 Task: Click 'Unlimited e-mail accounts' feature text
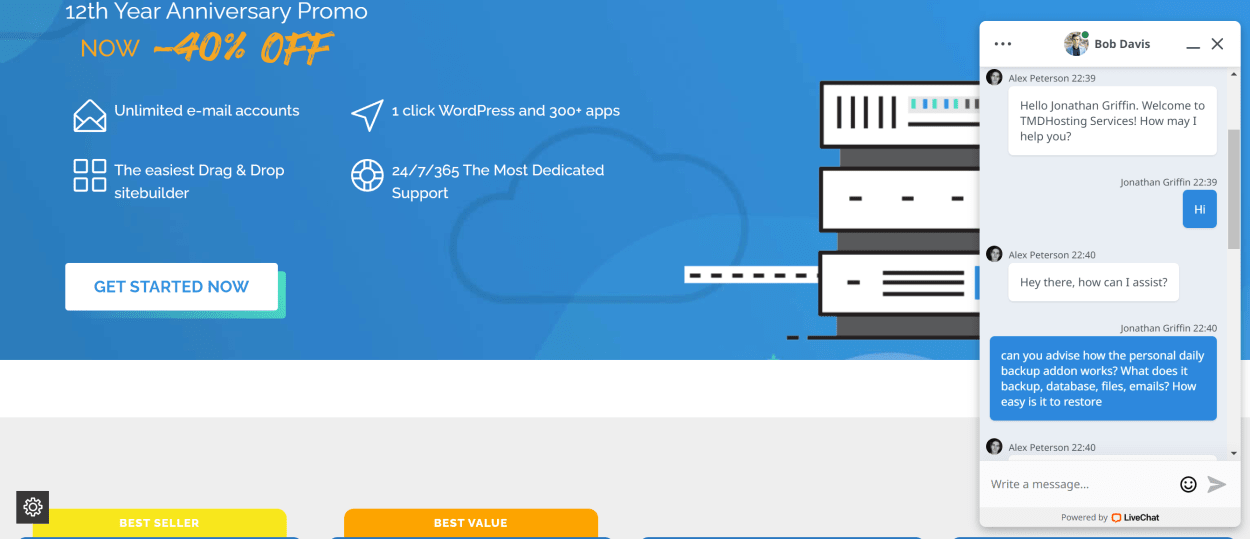click(x=207, y=111)
